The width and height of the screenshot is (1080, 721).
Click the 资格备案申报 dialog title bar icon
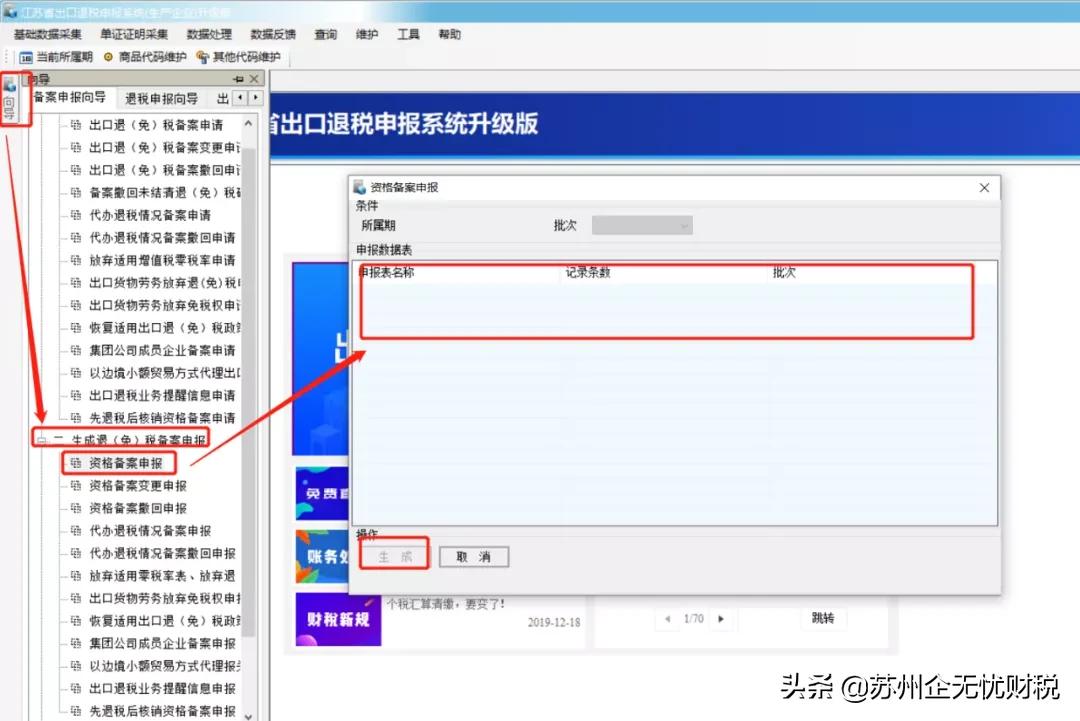point(360,186)
